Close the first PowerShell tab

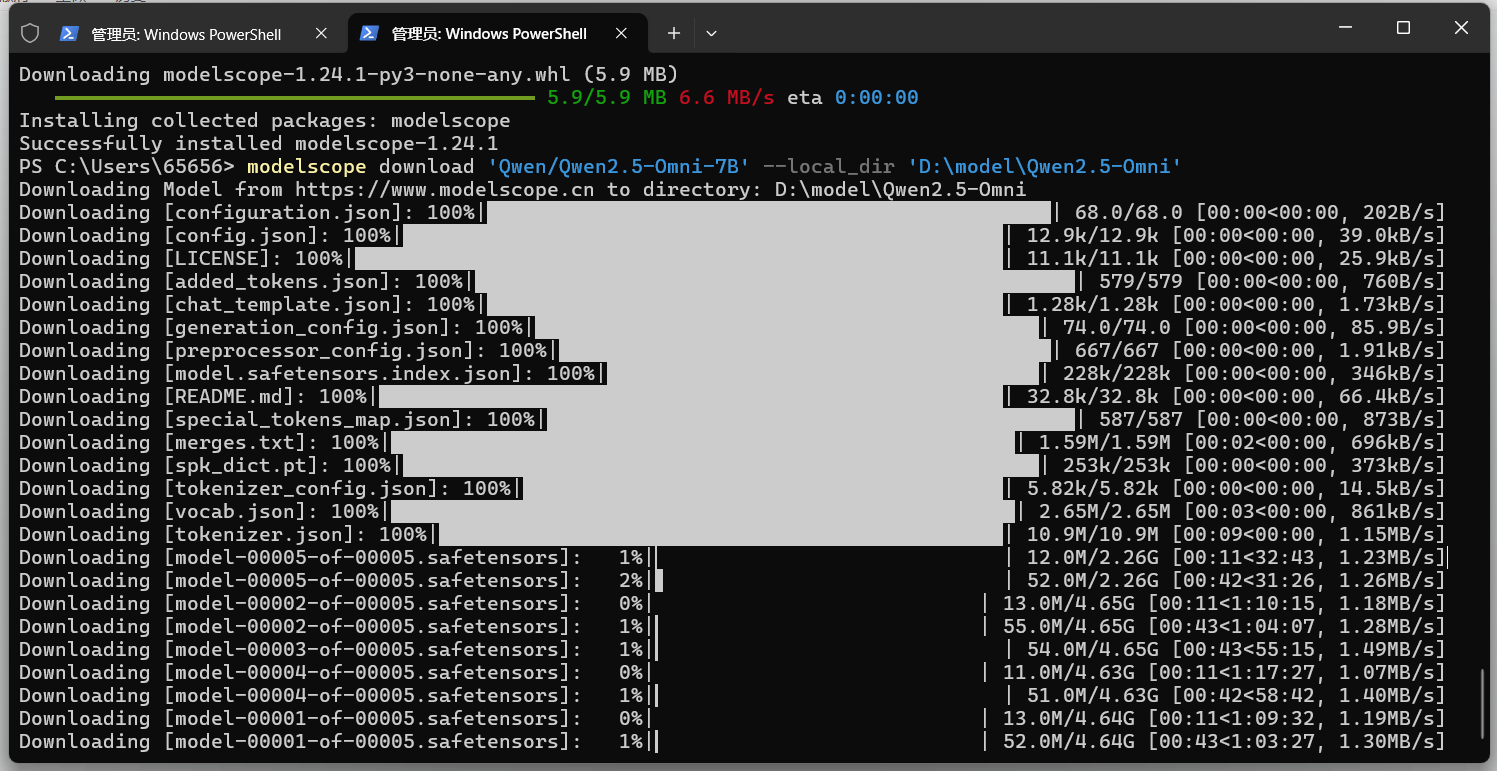(x=321, y=33)
